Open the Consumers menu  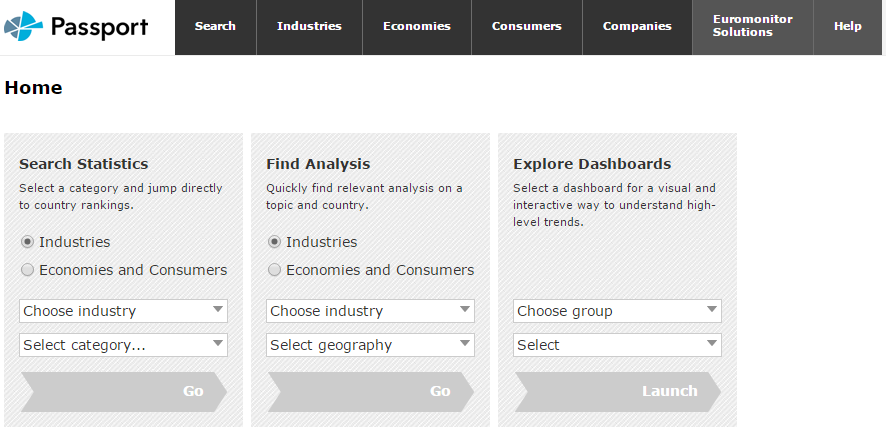click(x=526, y=27)
